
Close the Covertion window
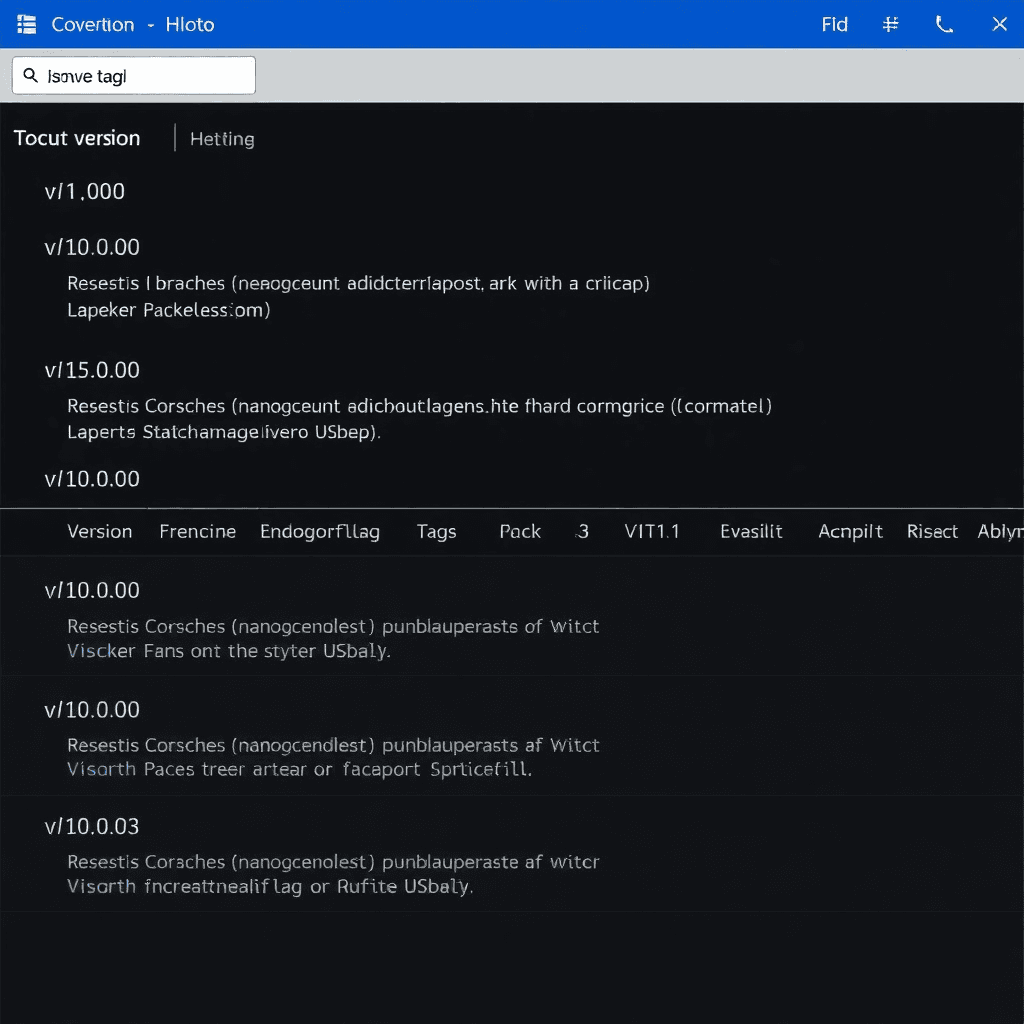tap(999, 24)
